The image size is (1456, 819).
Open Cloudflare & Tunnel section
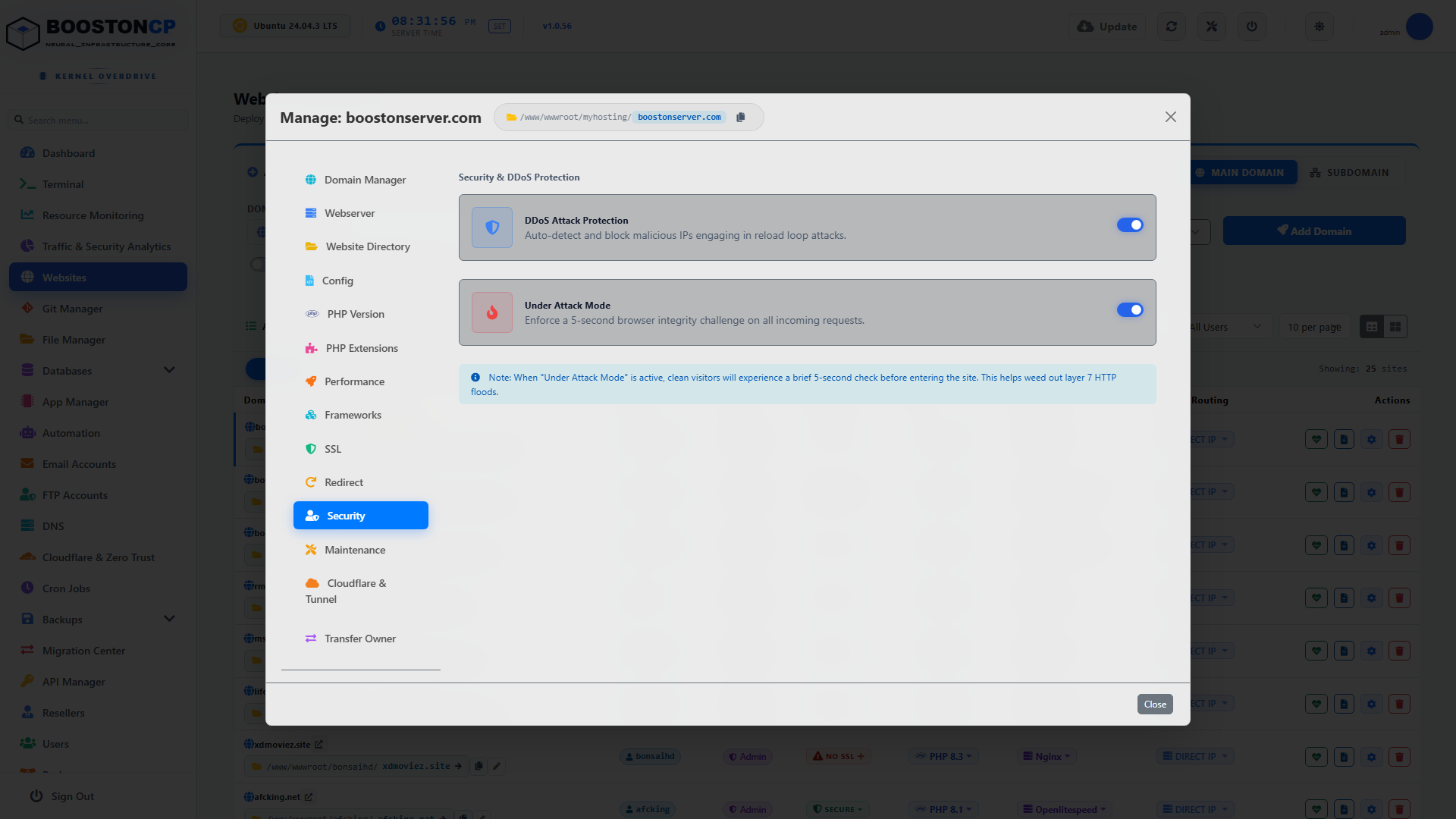(x=361, y=591)
